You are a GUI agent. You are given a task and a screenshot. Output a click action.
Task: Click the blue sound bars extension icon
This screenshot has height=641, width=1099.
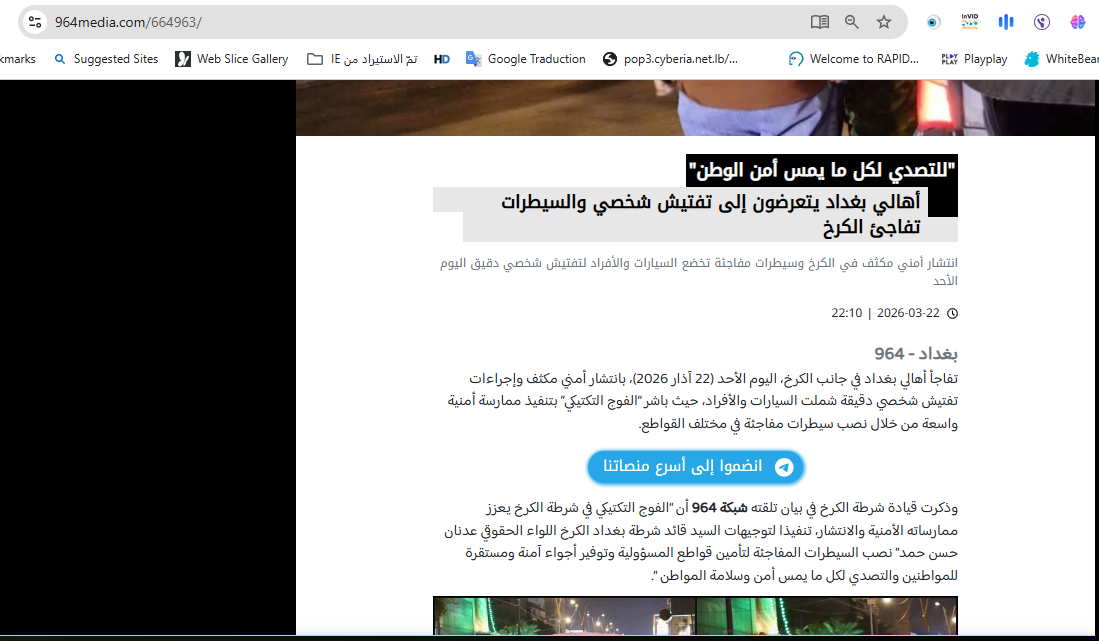click(1006, 22)
